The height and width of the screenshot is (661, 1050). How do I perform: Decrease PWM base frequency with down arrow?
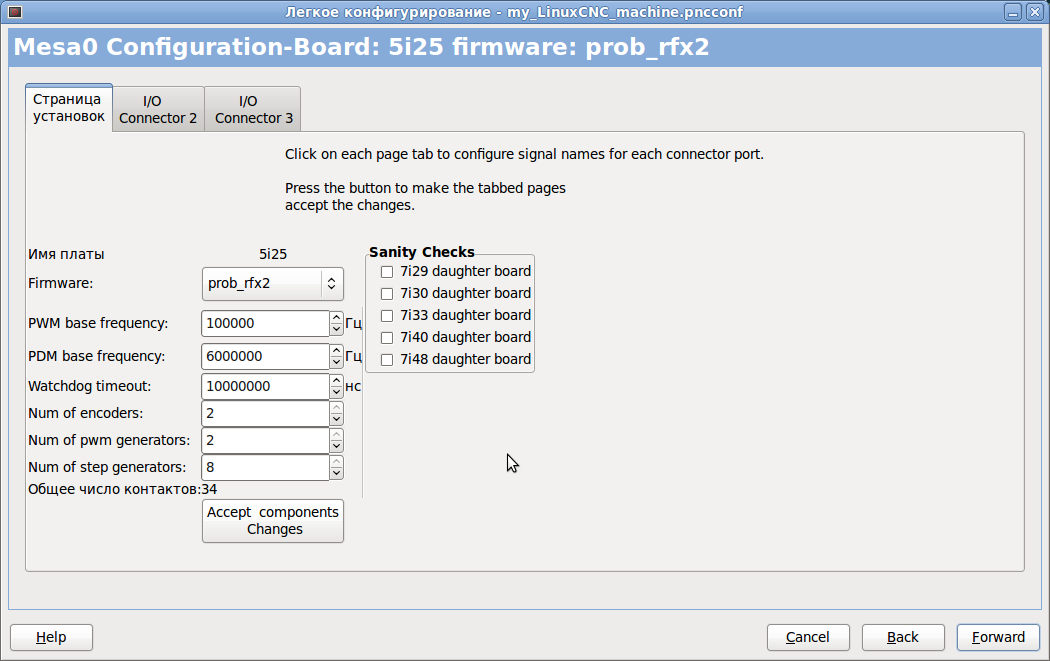pos(336,329)
